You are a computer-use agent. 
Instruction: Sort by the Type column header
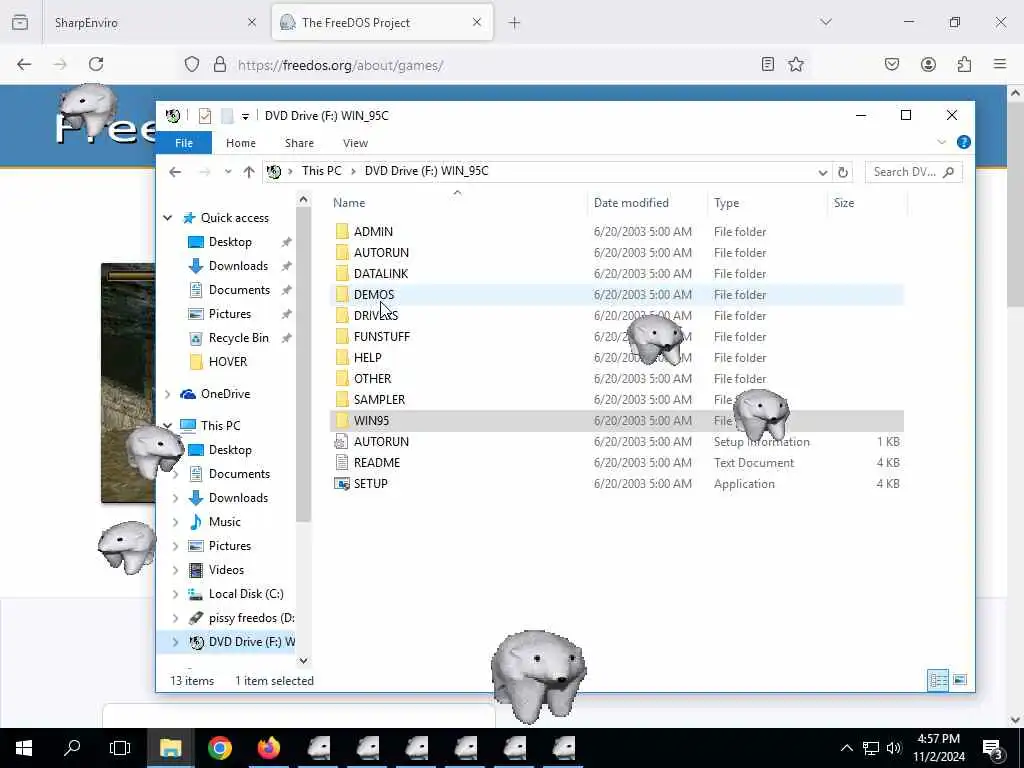(x=768, y=203)
